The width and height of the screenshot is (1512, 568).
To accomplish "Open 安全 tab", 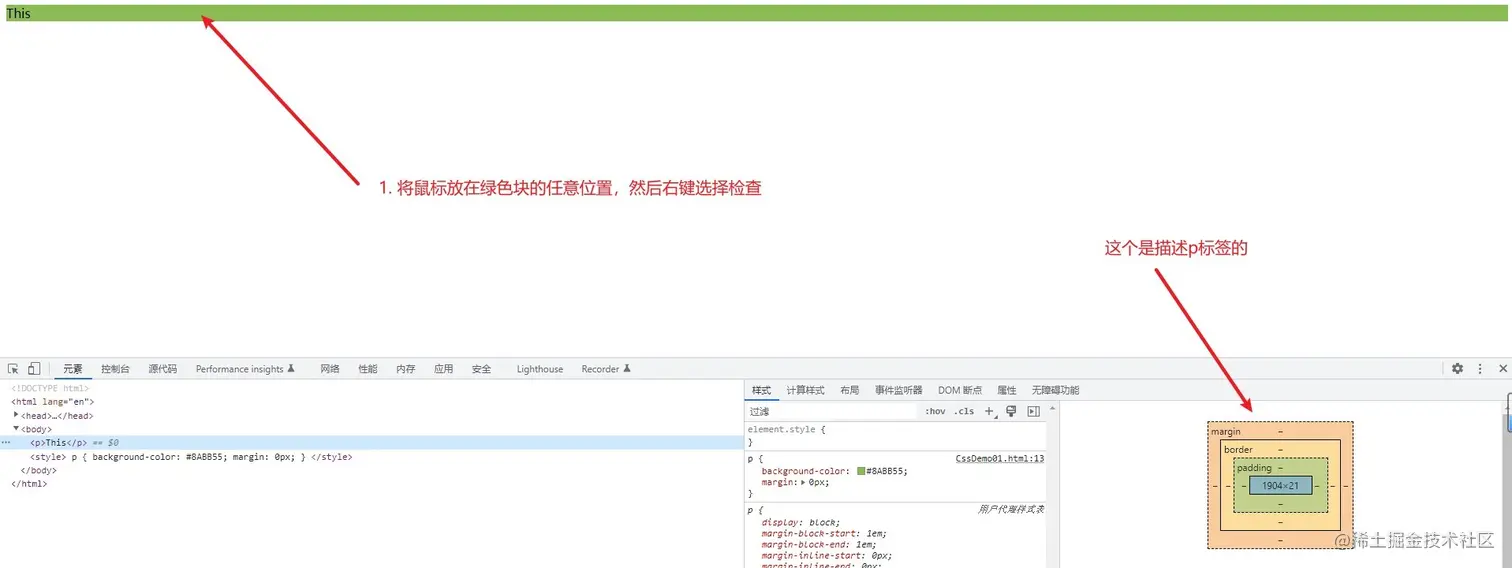I will [481, 369].
